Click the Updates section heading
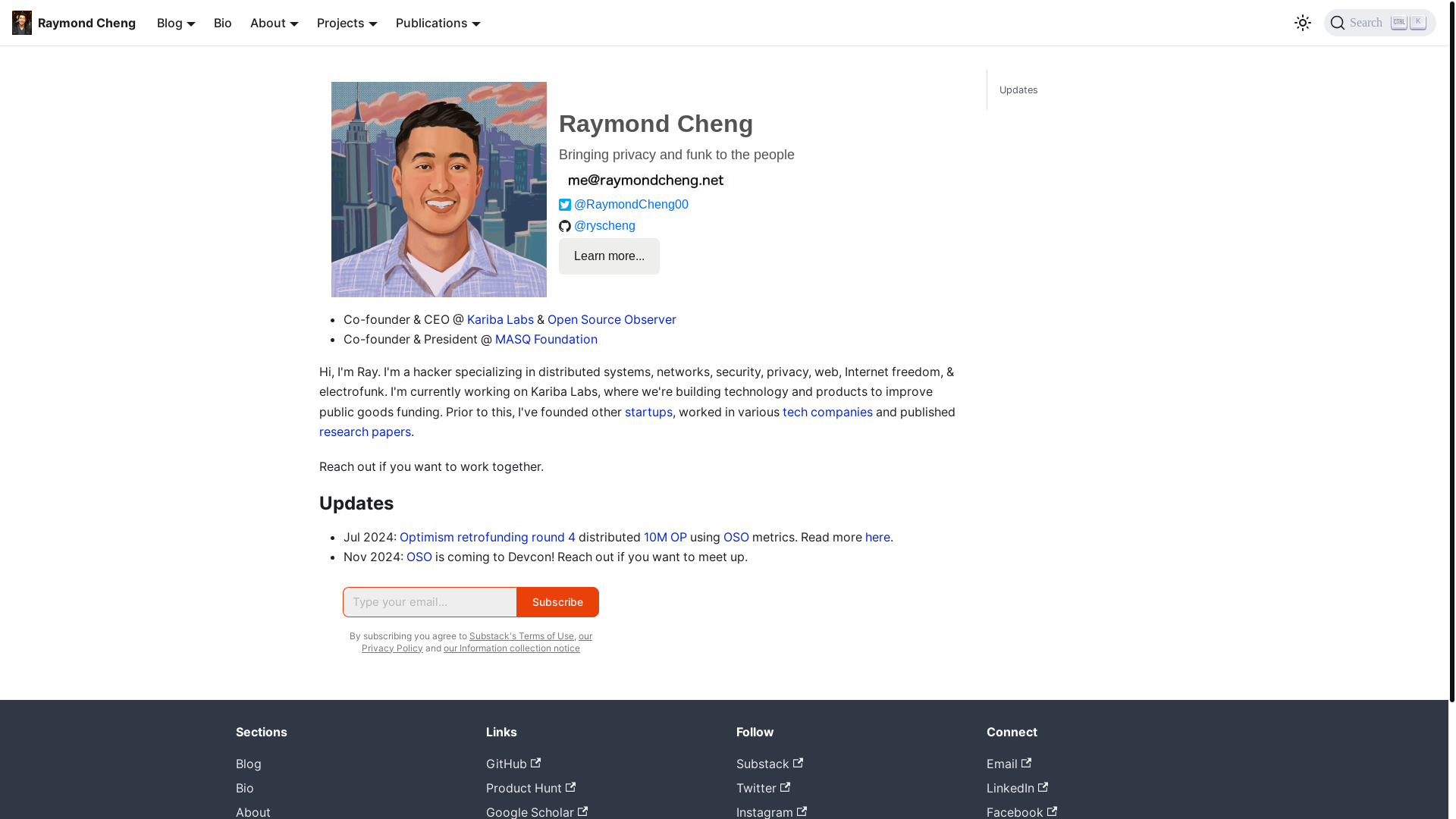Screen dimensions: 1456x819 [356, 504]
